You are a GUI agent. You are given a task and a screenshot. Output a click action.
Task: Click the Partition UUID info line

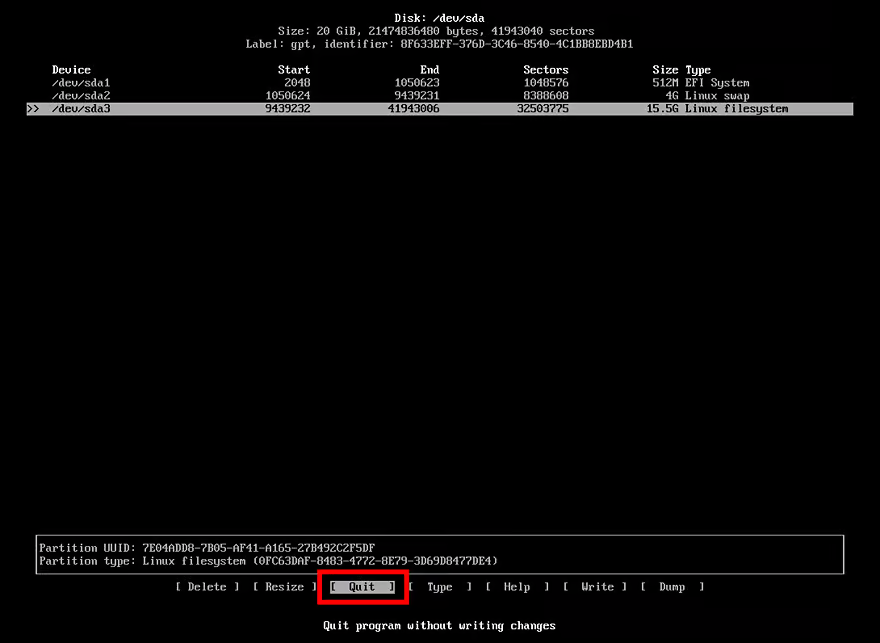click(x=207, y=548)
